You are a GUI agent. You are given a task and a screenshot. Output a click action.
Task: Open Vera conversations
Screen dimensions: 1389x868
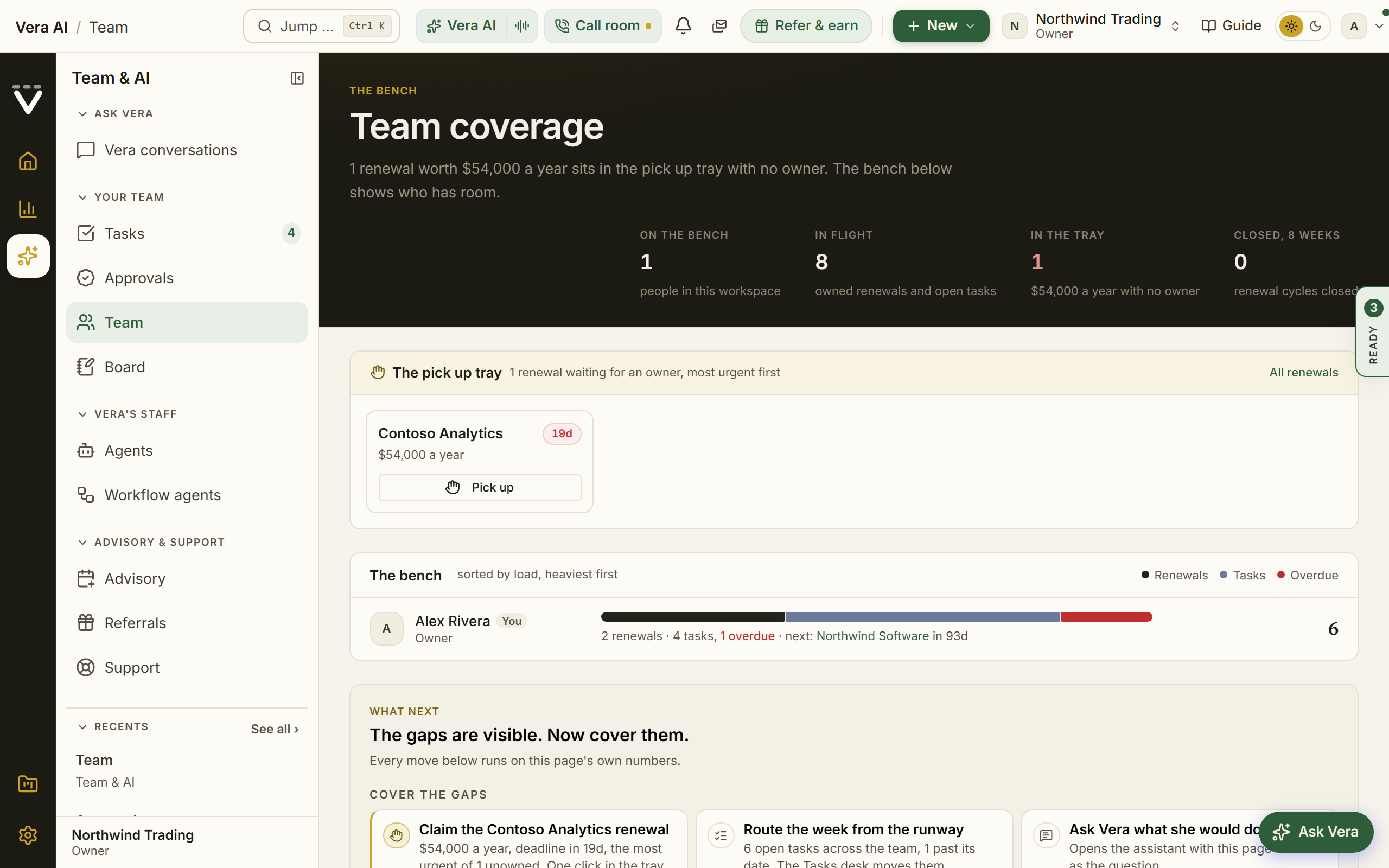[x=187, y=150]
